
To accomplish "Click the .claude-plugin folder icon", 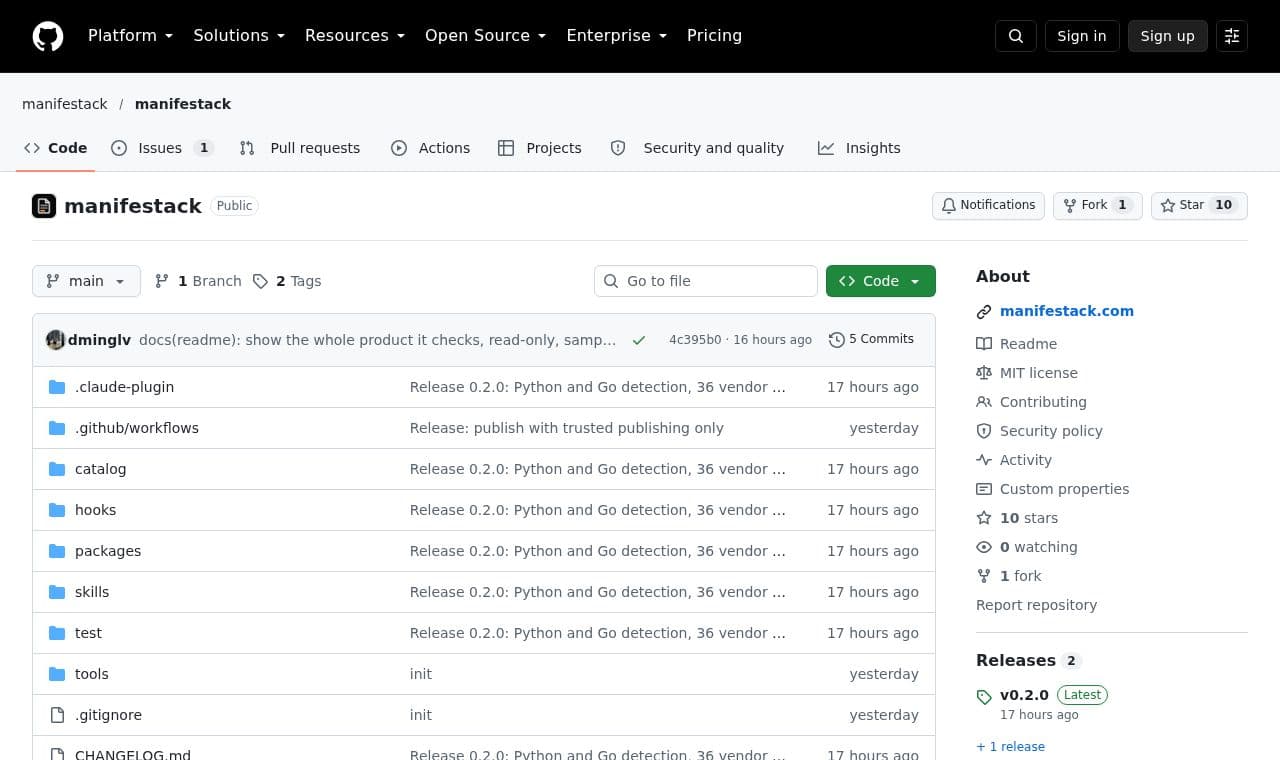I will coord(57,387).
